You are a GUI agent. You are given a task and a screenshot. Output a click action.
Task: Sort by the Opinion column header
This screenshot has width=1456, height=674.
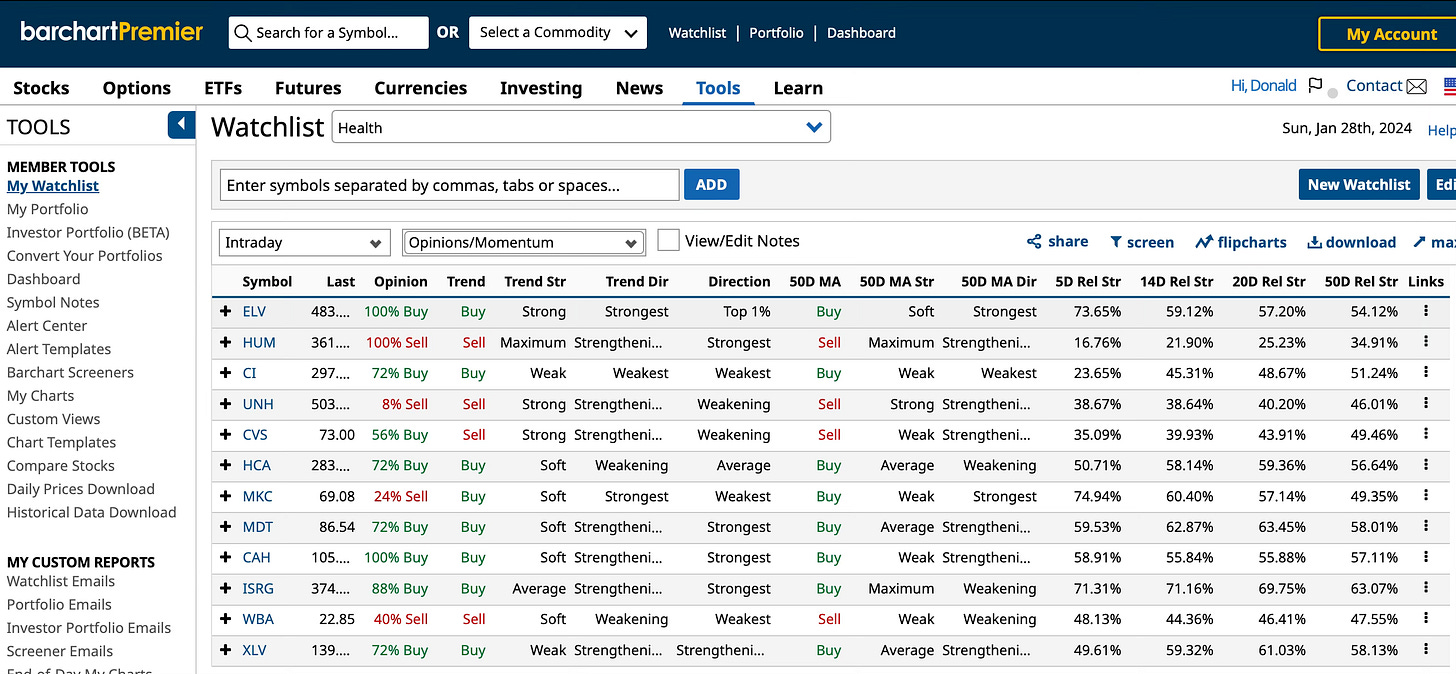point(400,281)
